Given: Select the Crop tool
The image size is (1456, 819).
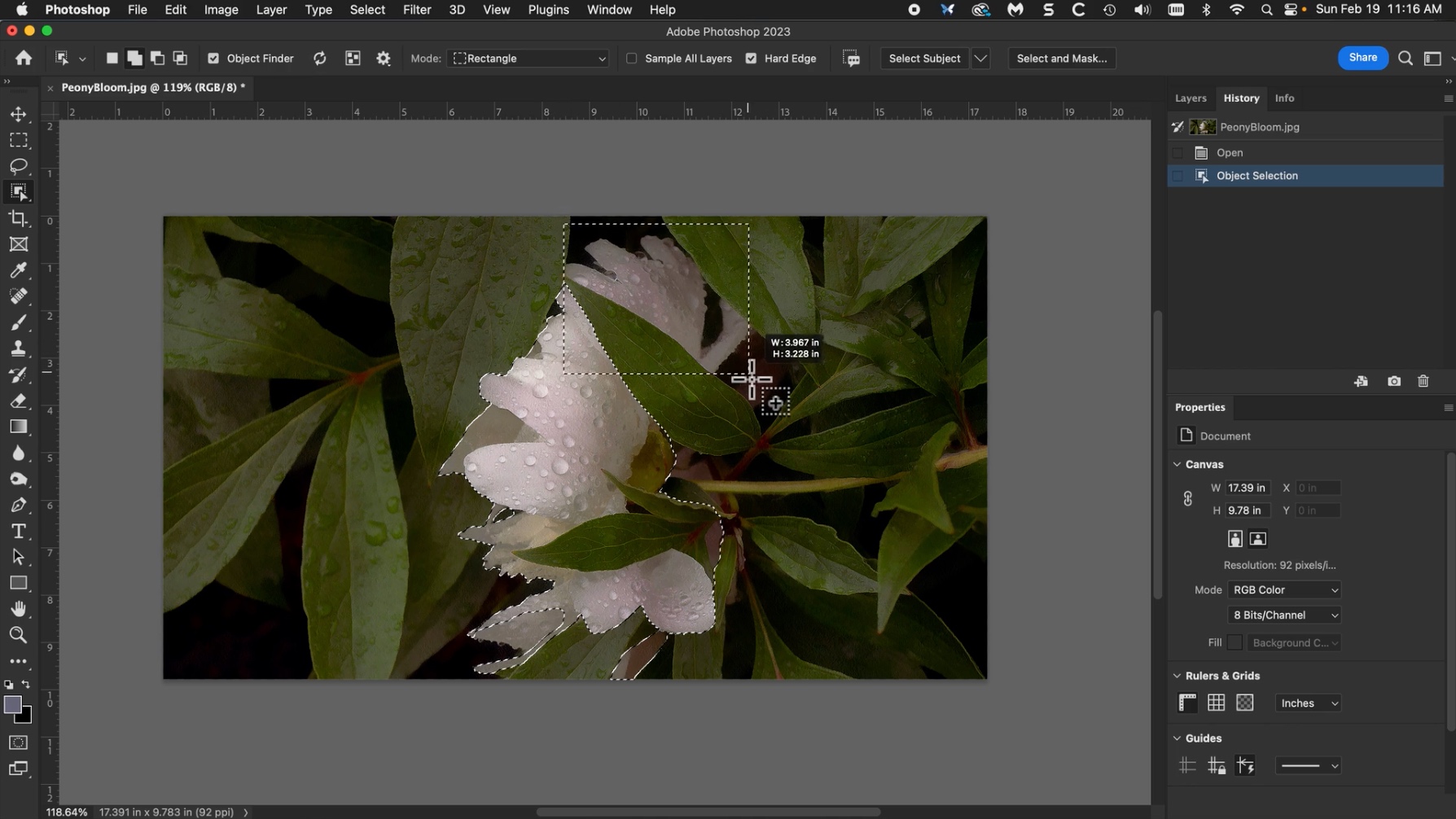Looking at the screenshot, I should tap(18, 218).
